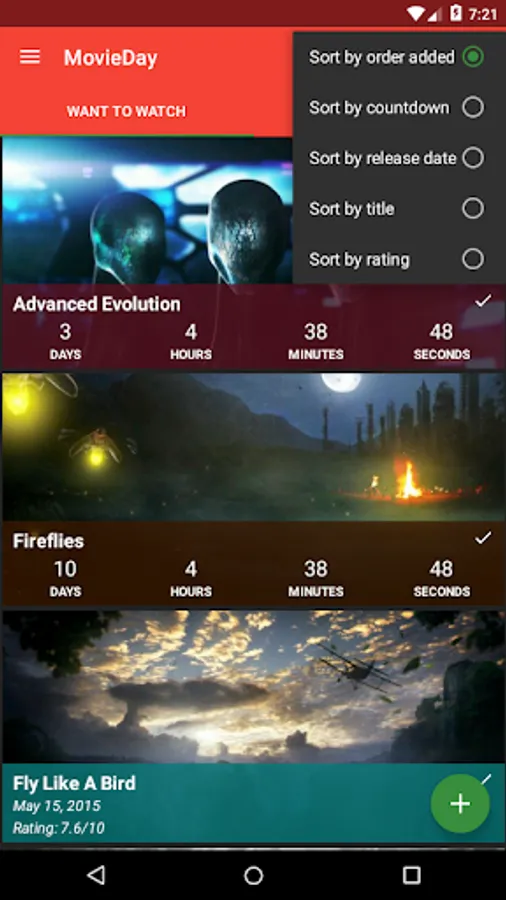Choose Sort by title option

pyautogui.click(x=399, y=209)
